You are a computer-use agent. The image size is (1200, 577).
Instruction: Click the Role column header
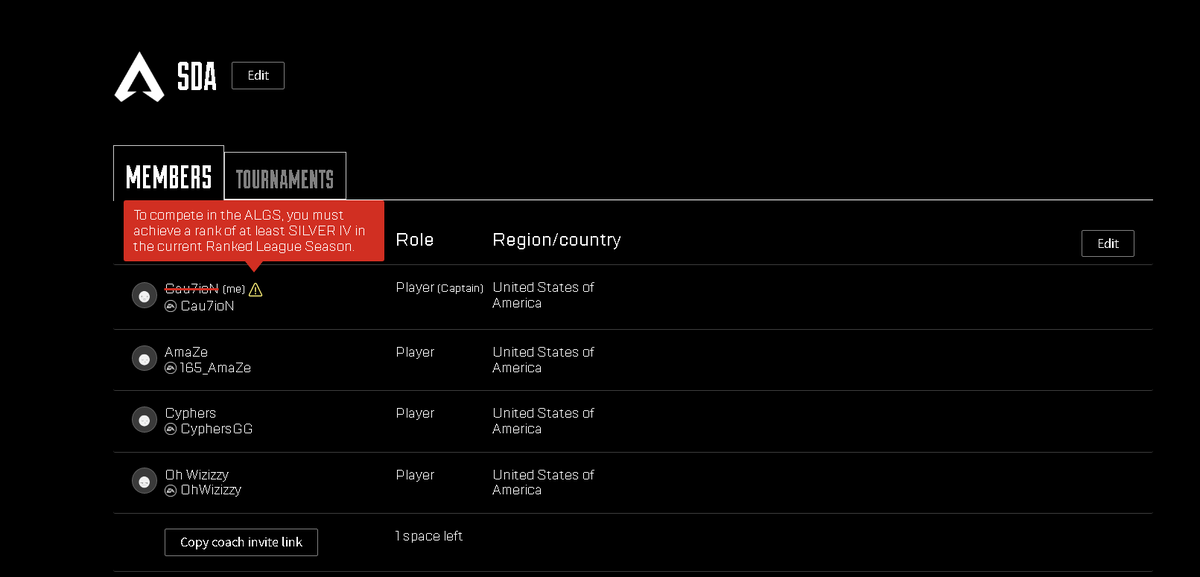415,240
